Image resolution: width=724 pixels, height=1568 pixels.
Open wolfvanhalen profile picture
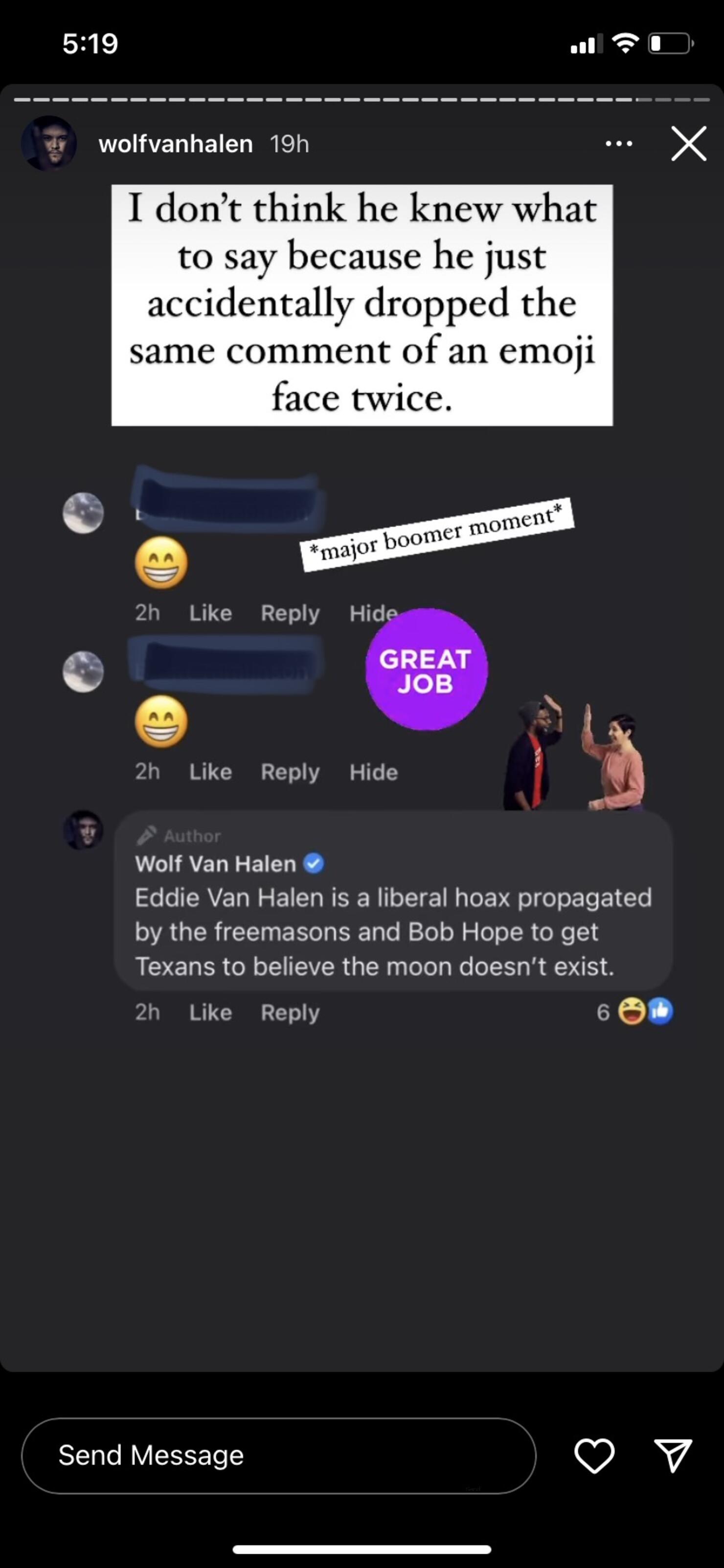(48, 143)
